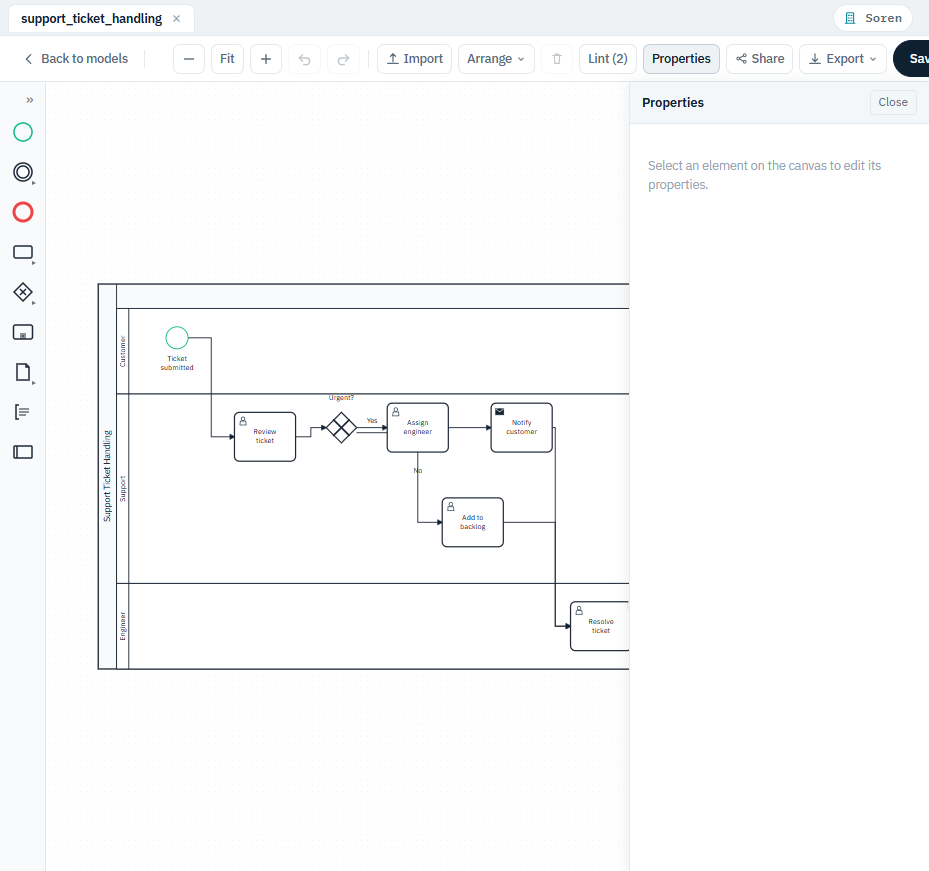Select the Notify customer task
Viewport: 929px width, 871px height.
(x=521, y=428)
